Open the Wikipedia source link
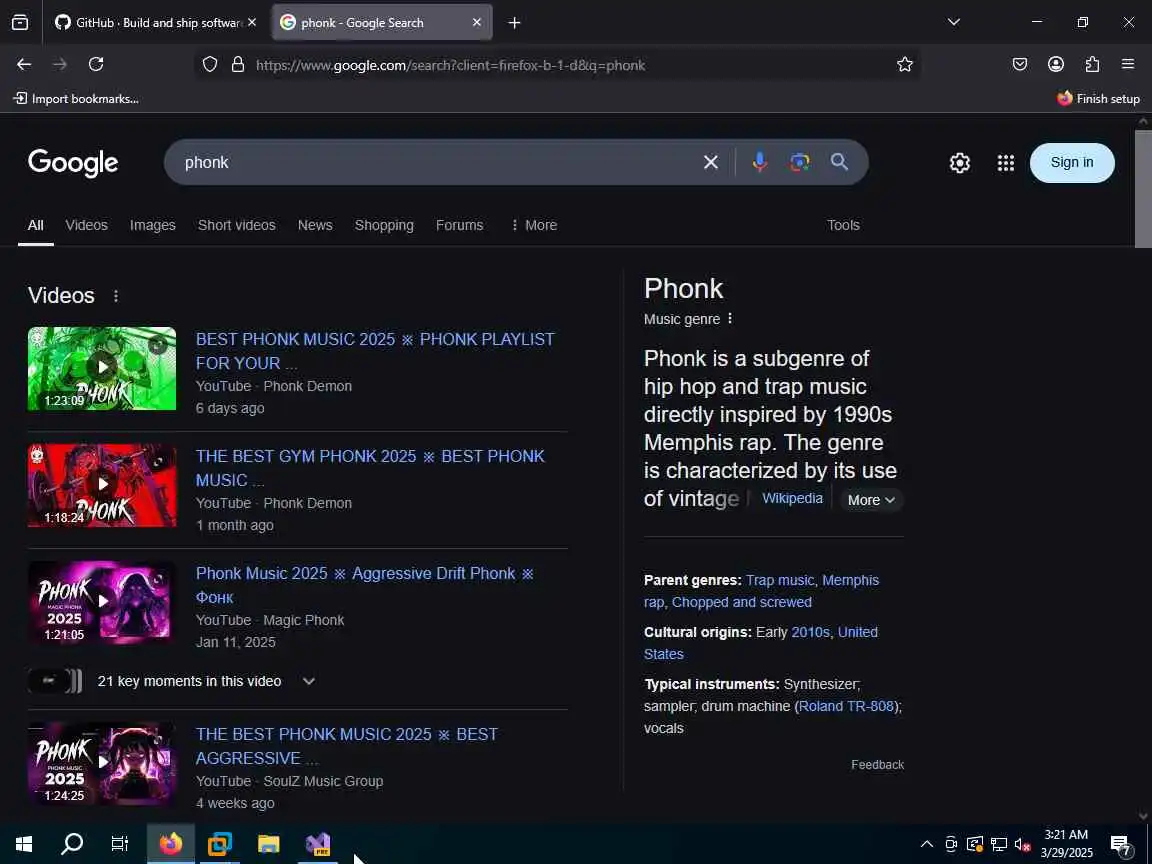 792,498
